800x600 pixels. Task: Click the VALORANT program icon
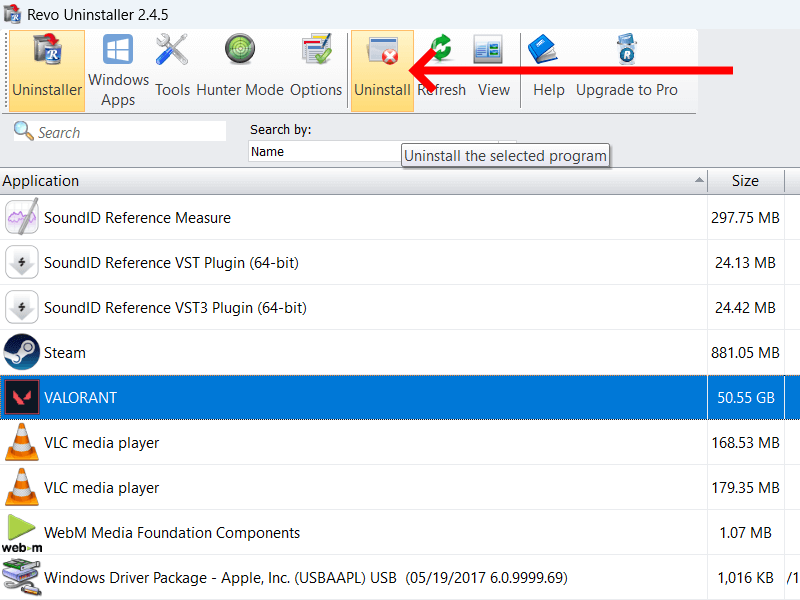[22, 397]
